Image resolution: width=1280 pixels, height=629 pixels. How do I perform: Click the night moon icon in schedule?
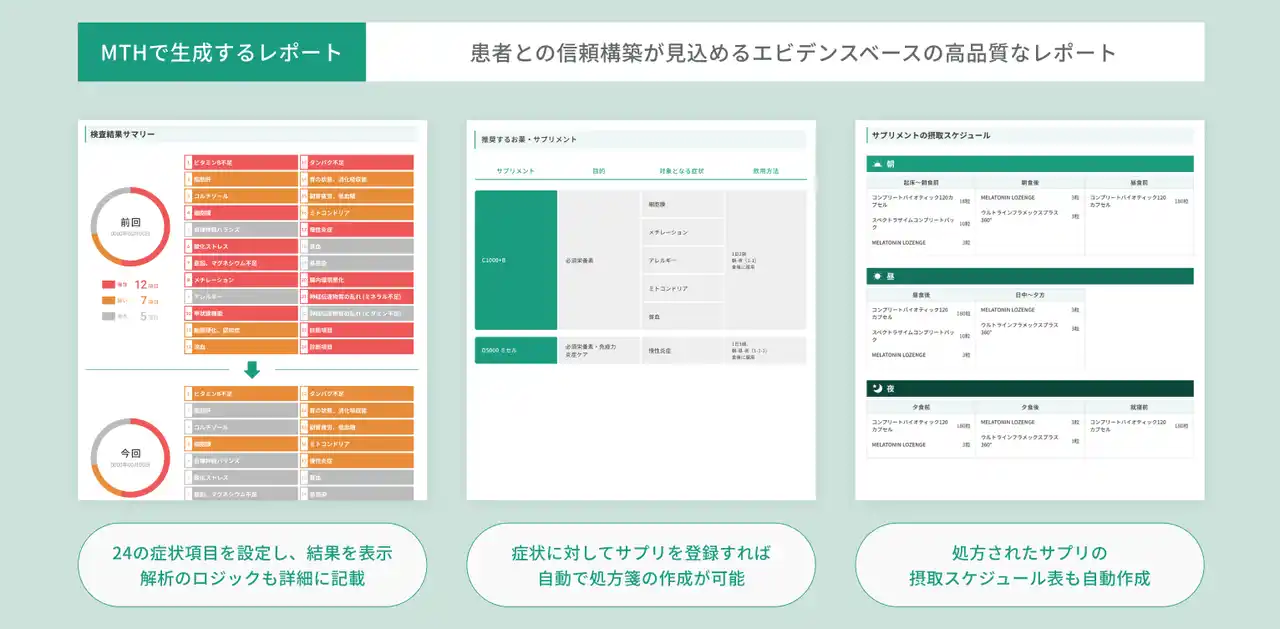(x=877, y=389)
